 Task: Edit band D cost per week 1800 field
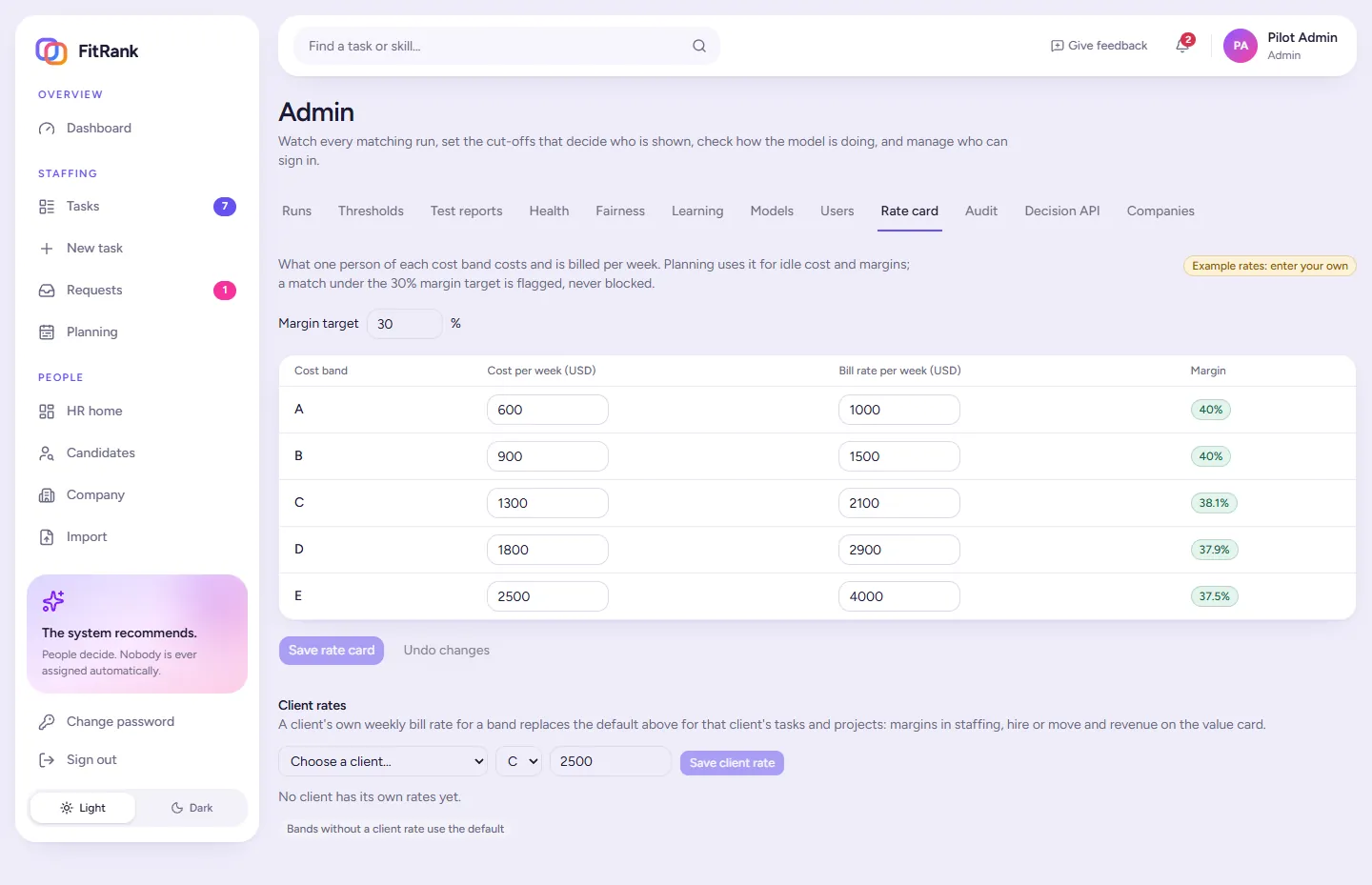pyautogui.click(x=548, y=550)
